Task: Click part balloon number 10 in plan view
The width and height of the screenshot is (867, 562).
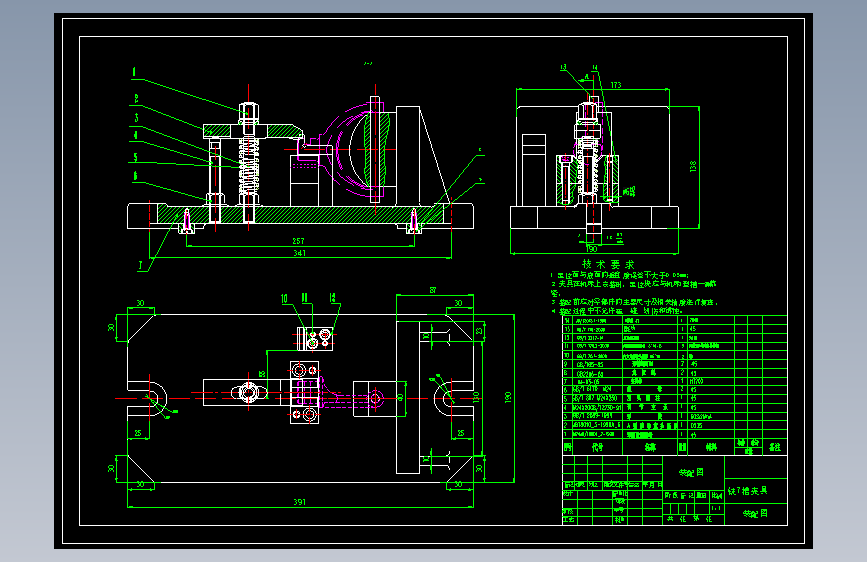Action: (284, 299)
